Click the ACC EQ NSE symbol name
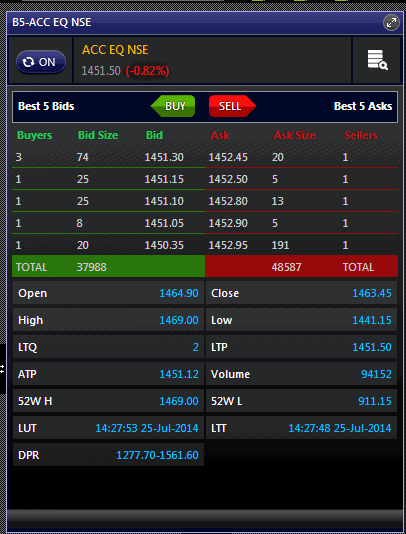Viewport: 406px width, 534px height. click(115, 50)
